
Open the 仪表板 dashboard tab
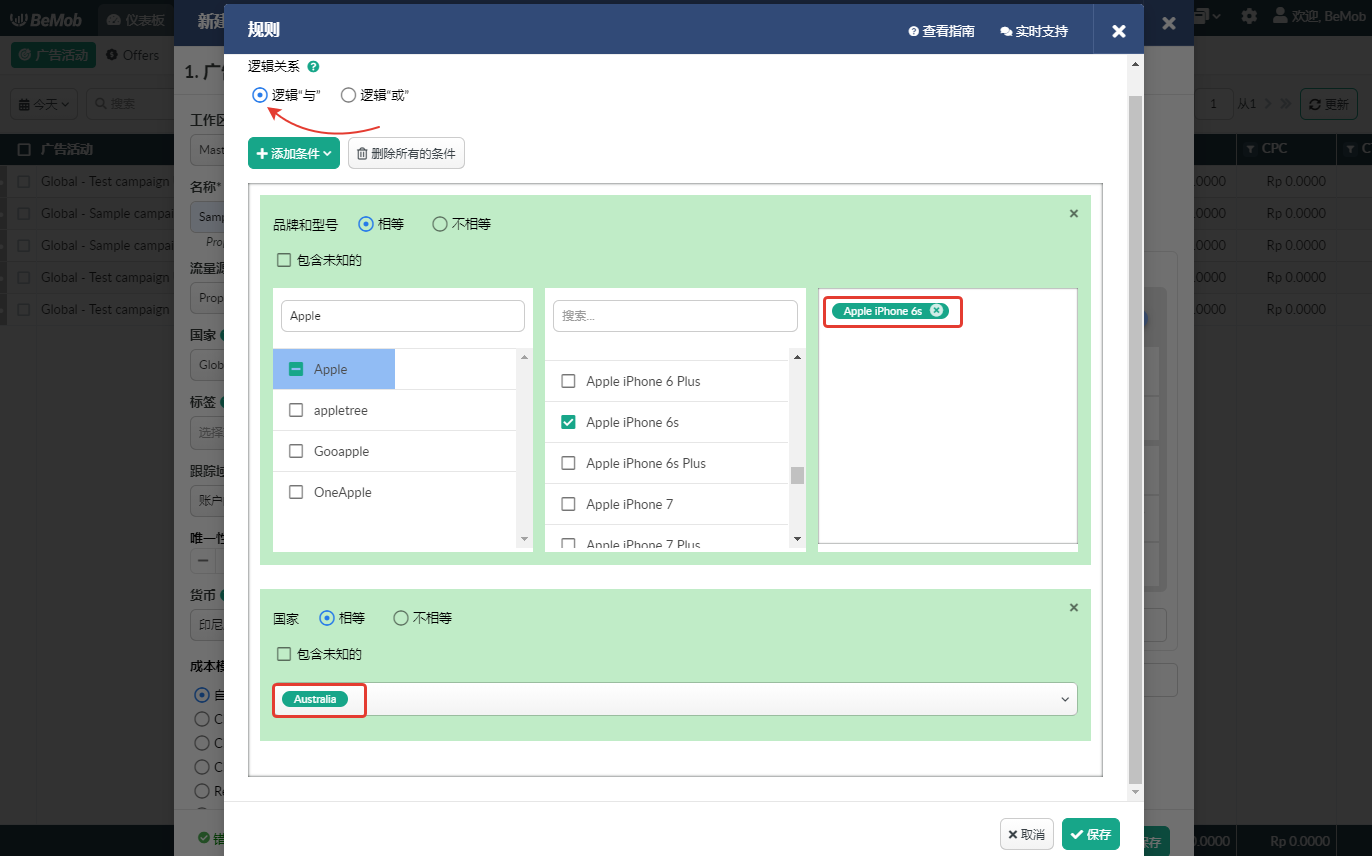135,20
